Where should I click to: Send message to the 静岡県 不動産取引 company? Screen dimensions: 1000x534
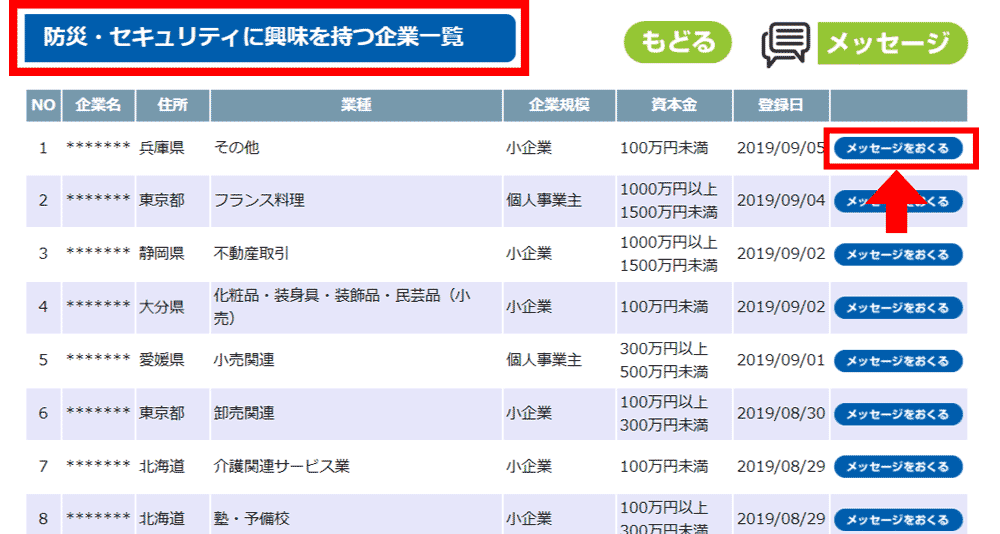tap(897, 255)
